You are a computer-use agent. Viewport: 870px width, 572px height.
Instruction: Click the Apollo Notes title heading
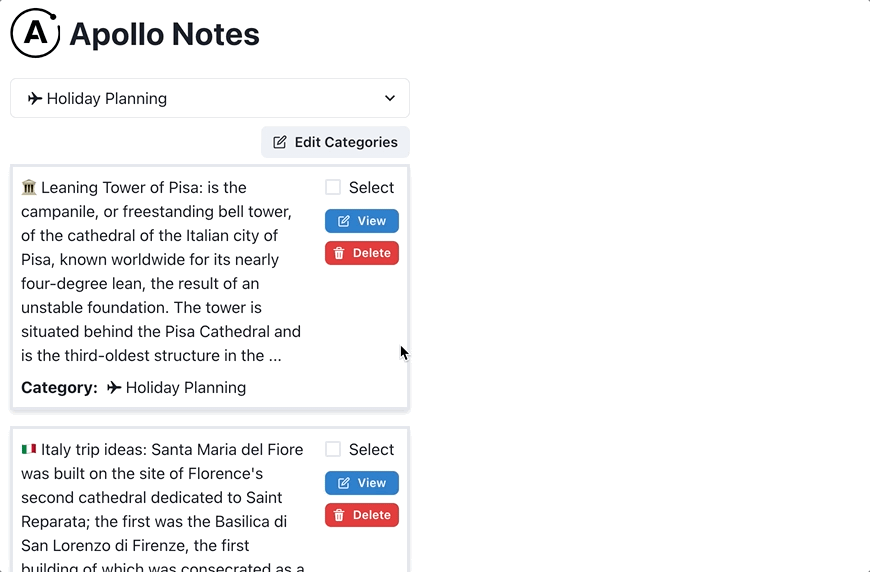[x=164, y=34]
